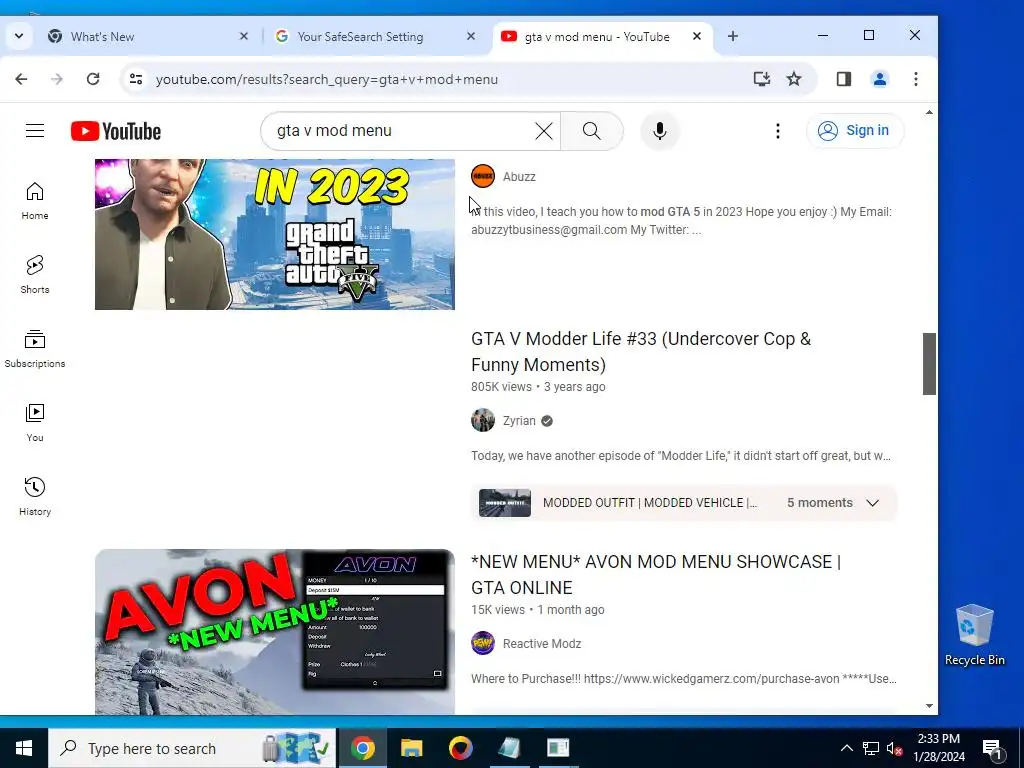Close the gta v mod menu tab
This screenshot has width=1024, height=768.
pos(697,37)
